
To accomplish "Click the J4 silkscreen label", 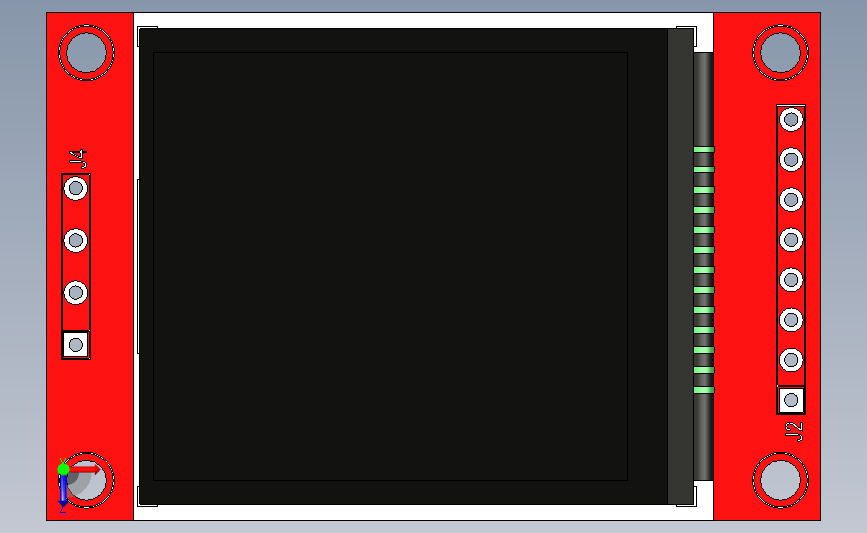I will (x=77, y=159).
